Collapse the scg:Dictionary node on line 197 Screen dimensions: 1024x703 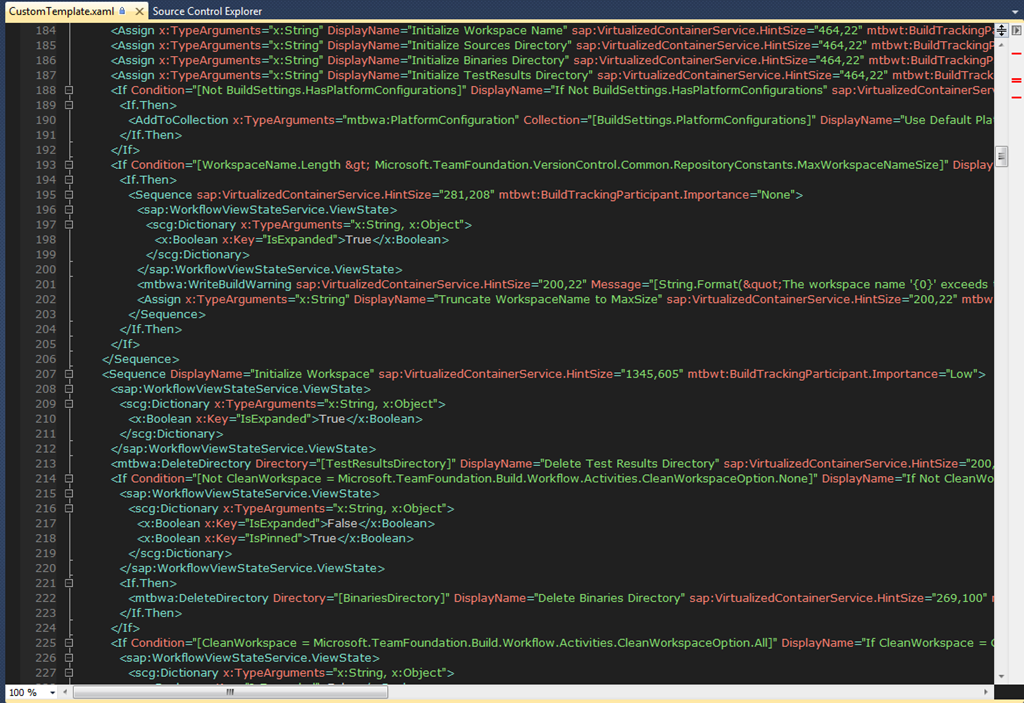click(69, 225)
